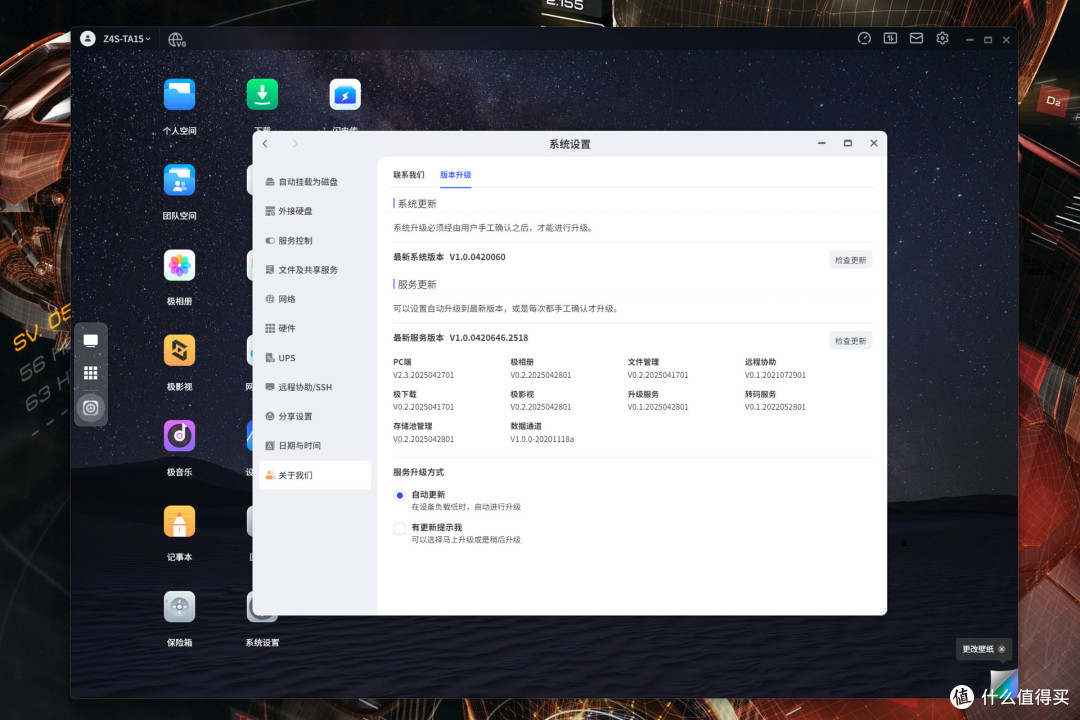Click 数据通道 version V1.0.0-20201118a
Image resolution: width=1080 pixels, height=720 pixels.
(542, 439)
